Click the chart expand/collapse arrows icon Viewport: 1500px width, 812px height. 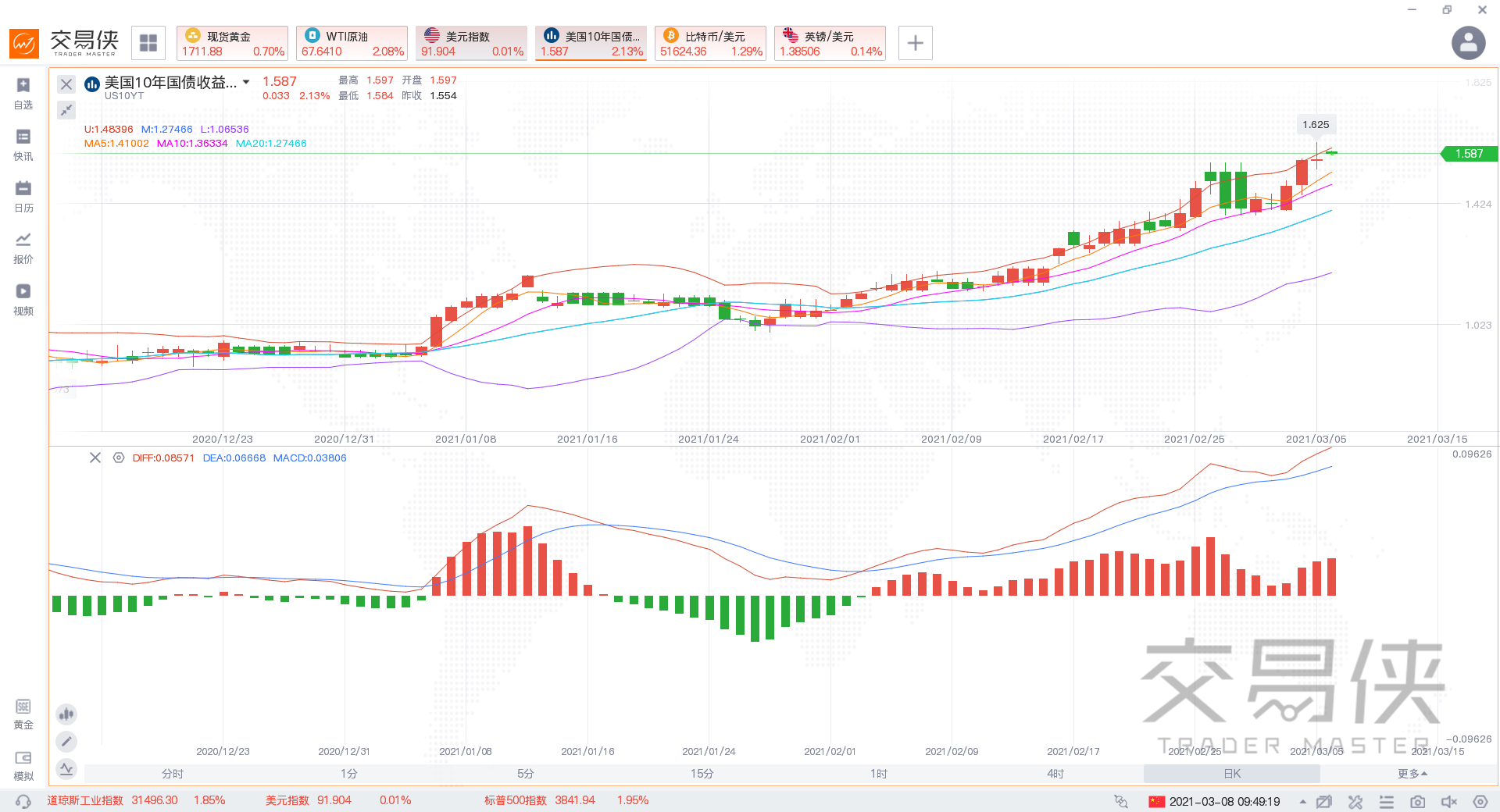point(66,110)
